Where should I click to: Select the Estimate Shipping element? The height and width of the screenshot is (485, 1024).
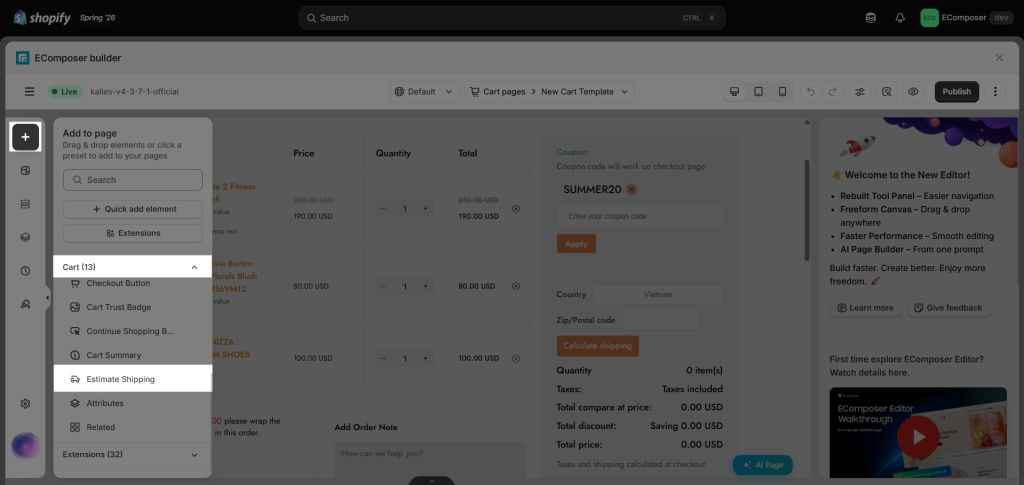coord(133,379)
